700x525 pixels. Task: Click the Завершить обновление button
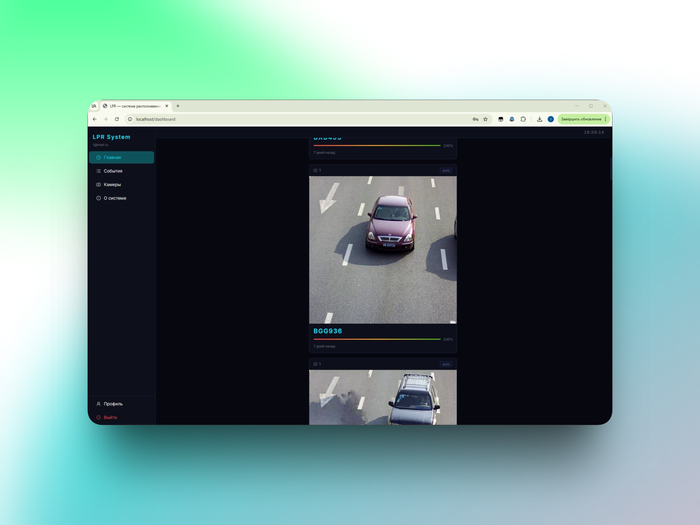[x=583, y=119]
